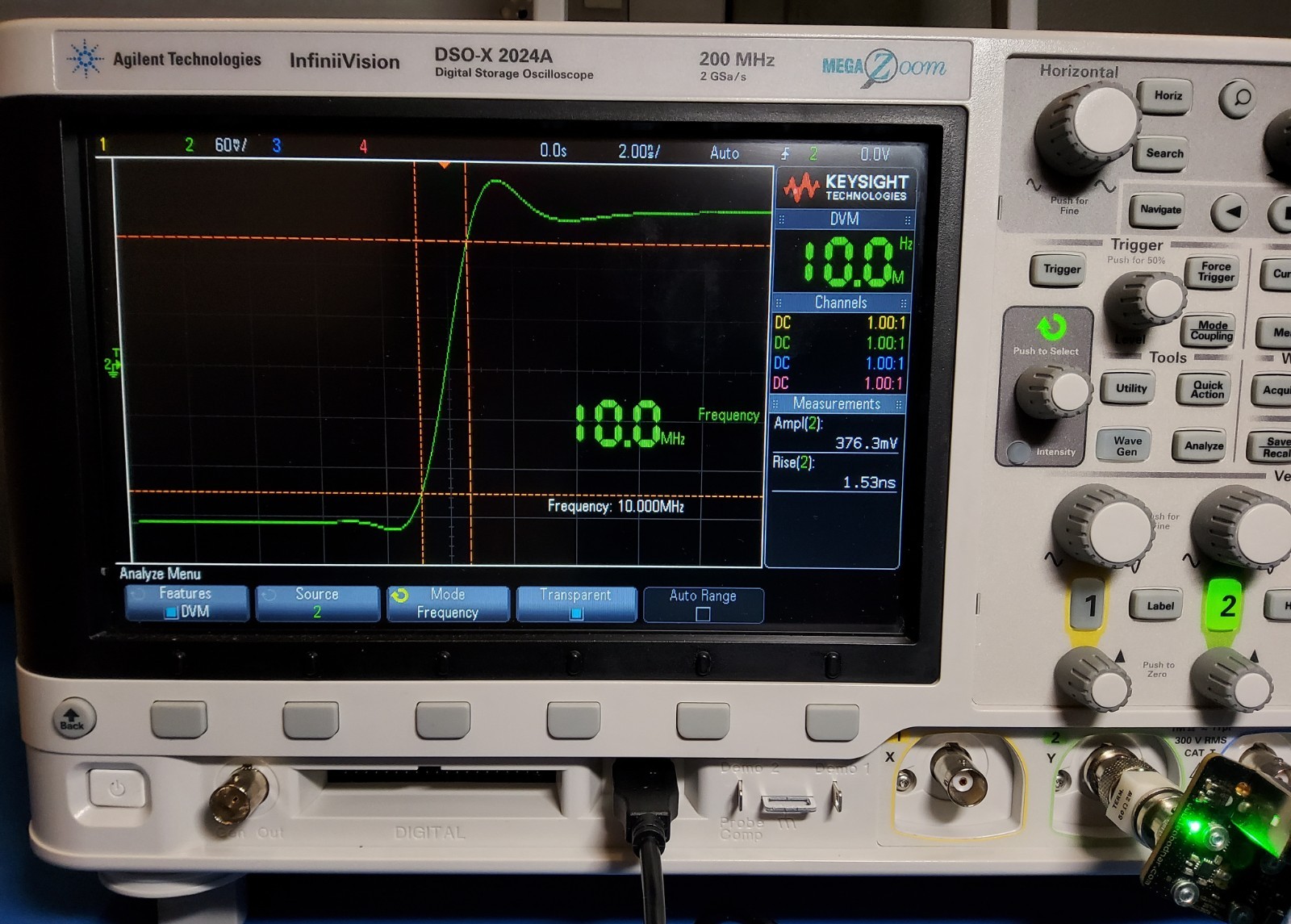Click the Auto trigger mode indicator
The height and width of the screenshot is (924, 1291).
pyautogui.click(x=725, y=153)
